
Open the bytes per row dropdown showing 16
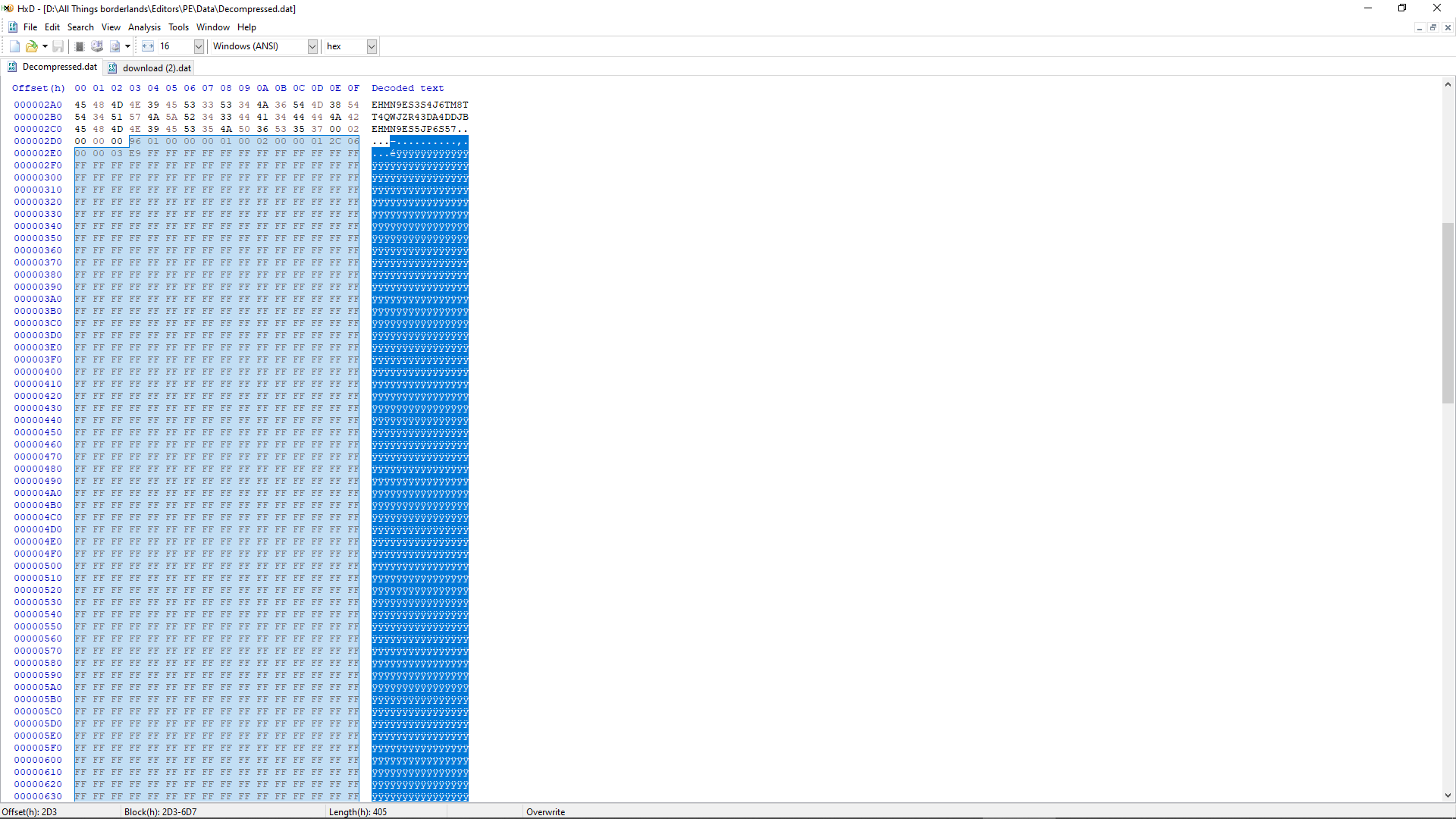tap(199, 46)
